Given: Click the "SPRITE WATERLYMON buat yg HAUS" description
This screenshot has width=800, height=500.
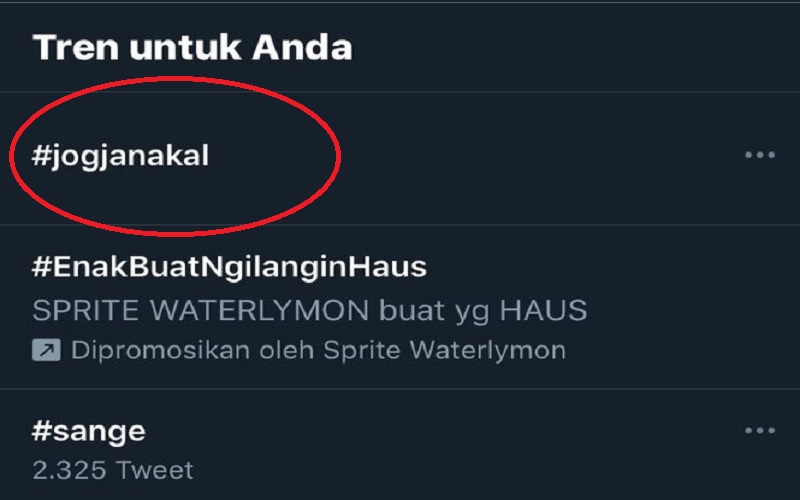Looking at the screenshot, I should 309,310.
